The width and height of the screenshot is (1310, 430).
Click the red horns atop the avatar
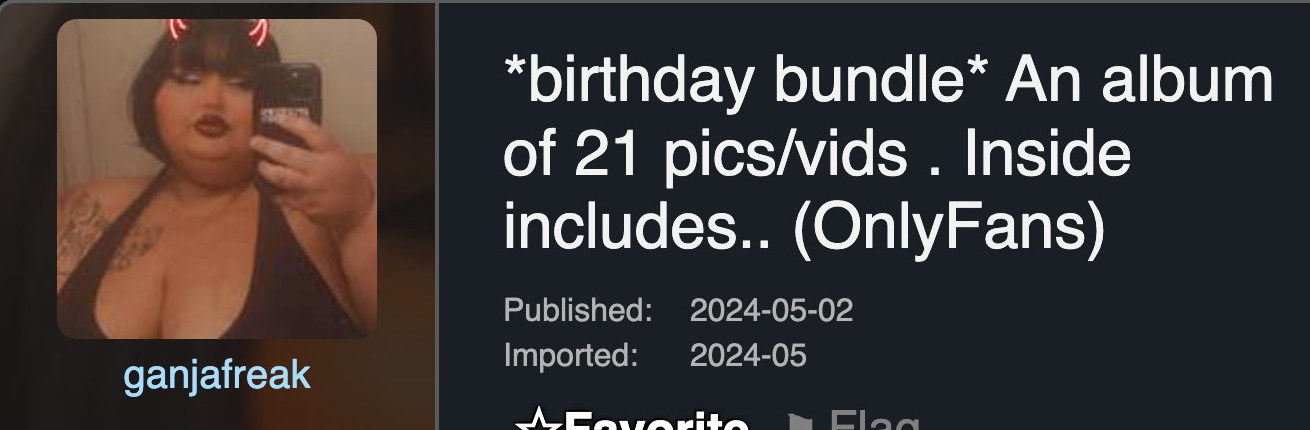tap(217, 32)
